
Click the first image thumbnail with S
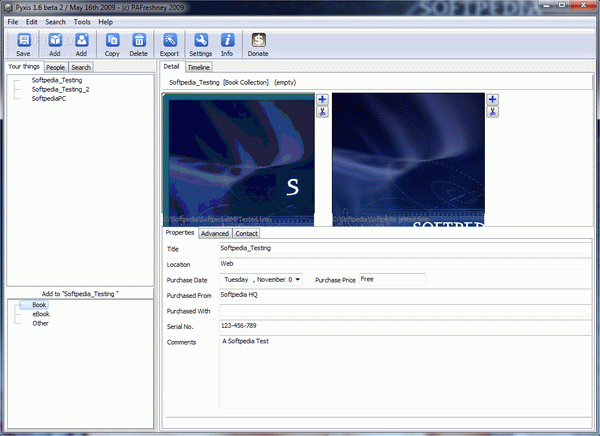pyautogui.click(x=238, y=159)
